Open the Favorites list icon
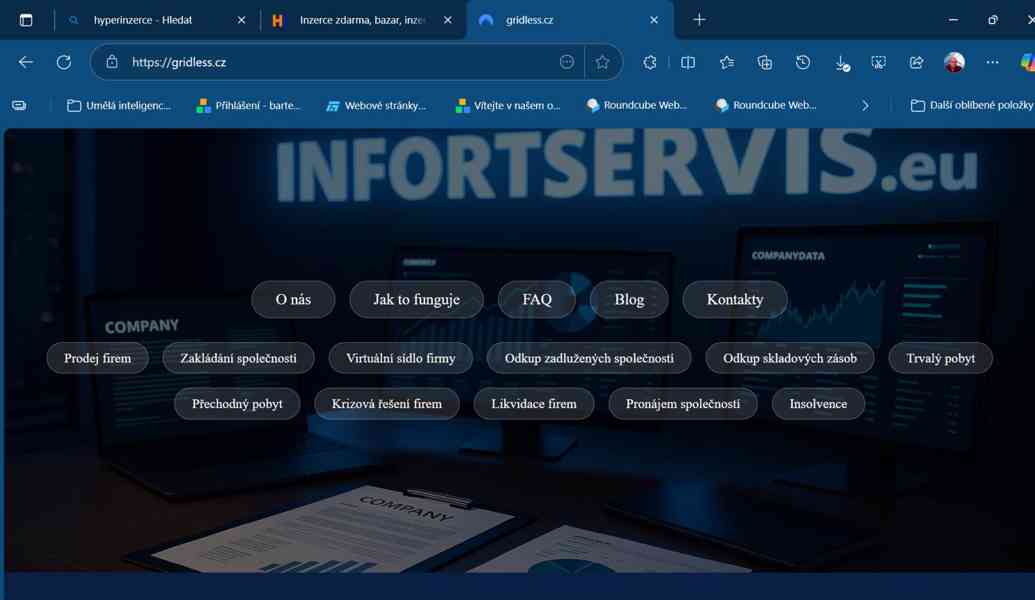The width and height of the screenshot is (1035, 600). click(x=727, y=62)
